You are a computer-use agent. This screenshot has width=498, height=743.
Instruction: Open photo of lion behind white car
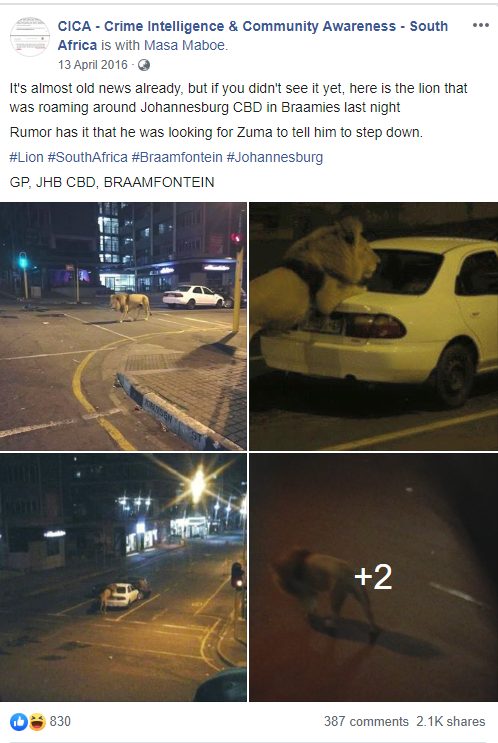373,326
